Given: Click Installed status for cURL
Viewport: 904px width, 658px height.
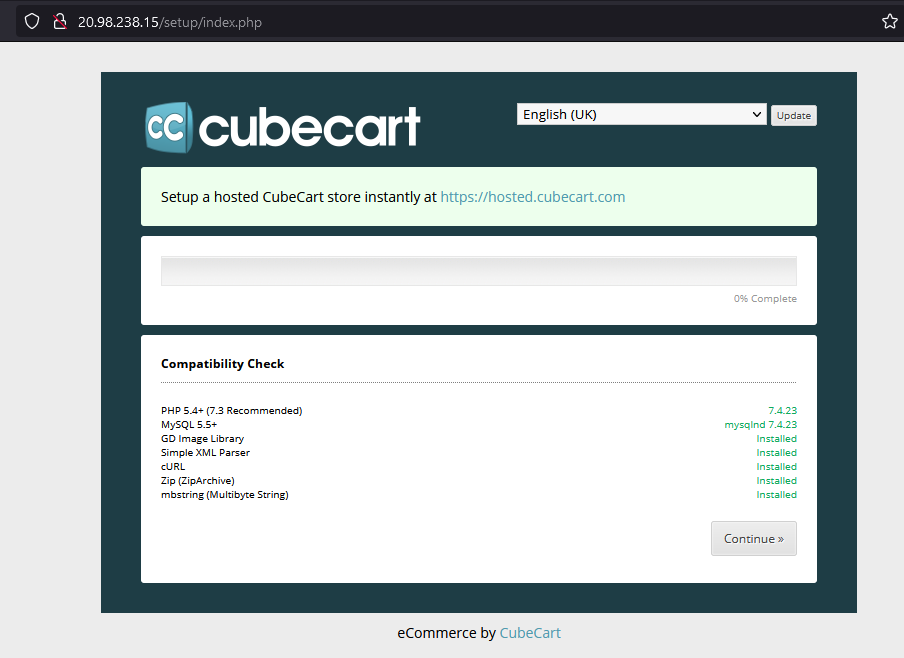Looking at the screenshot, I should [776, 467].
